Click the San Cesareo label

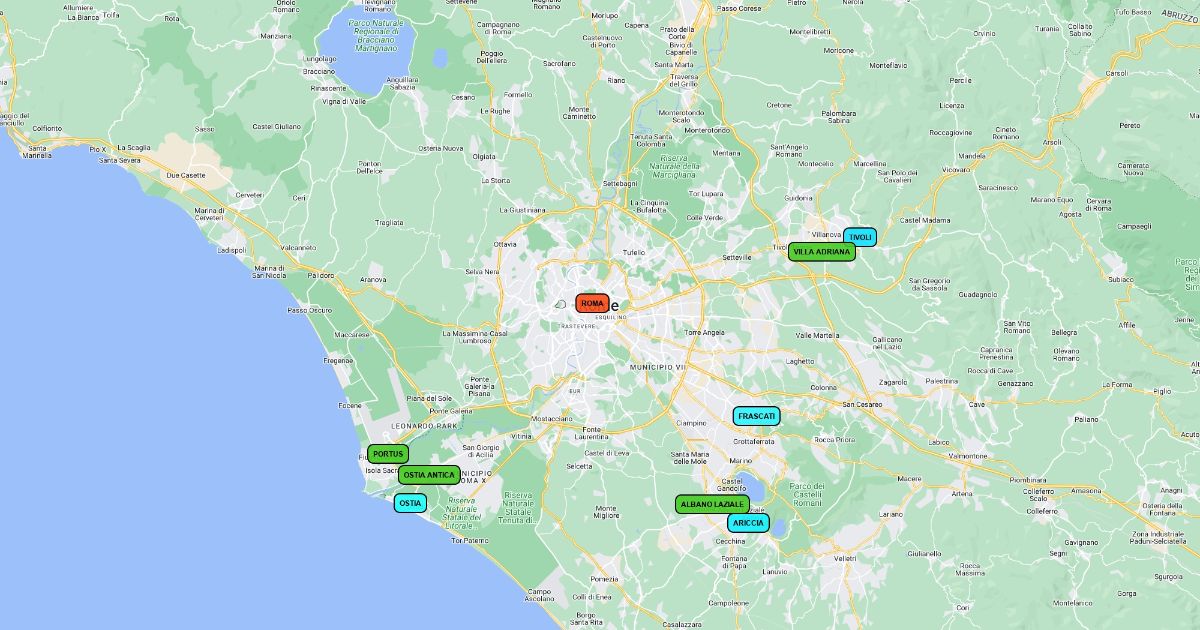click(x=862, y=405)
